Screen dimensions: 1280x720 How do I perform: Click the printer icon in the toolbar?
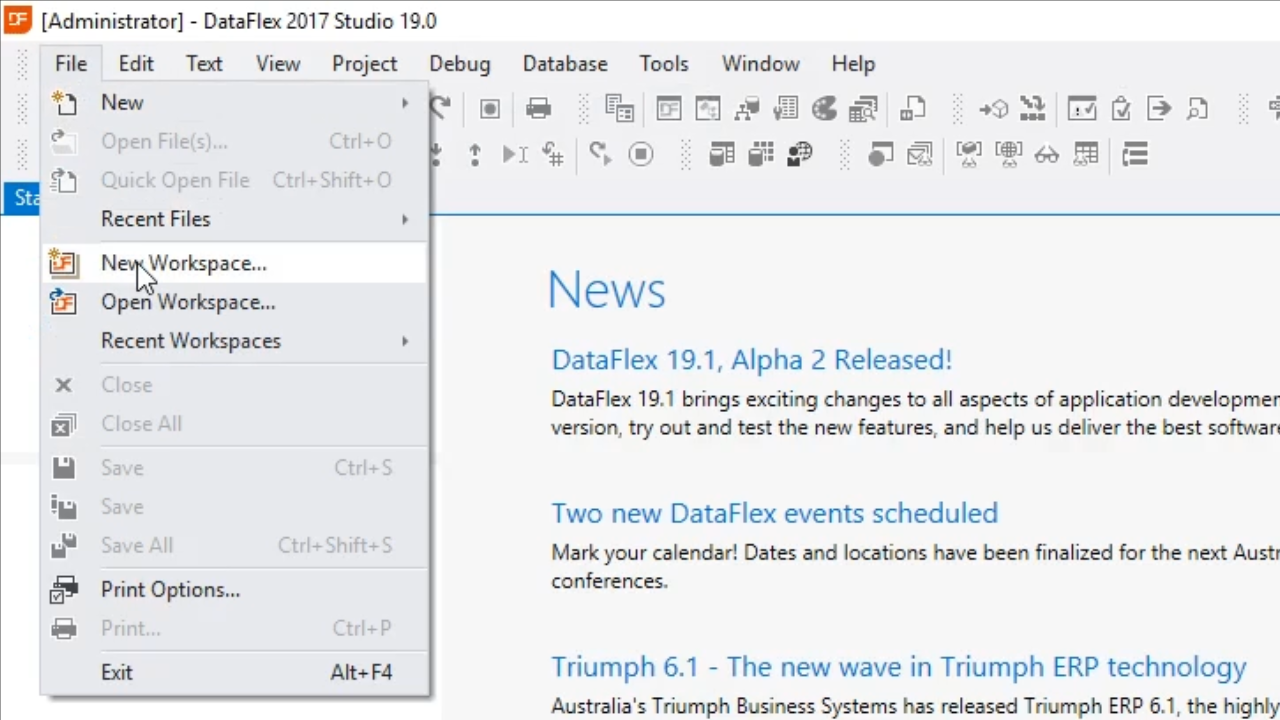click(x=539, y=108)
